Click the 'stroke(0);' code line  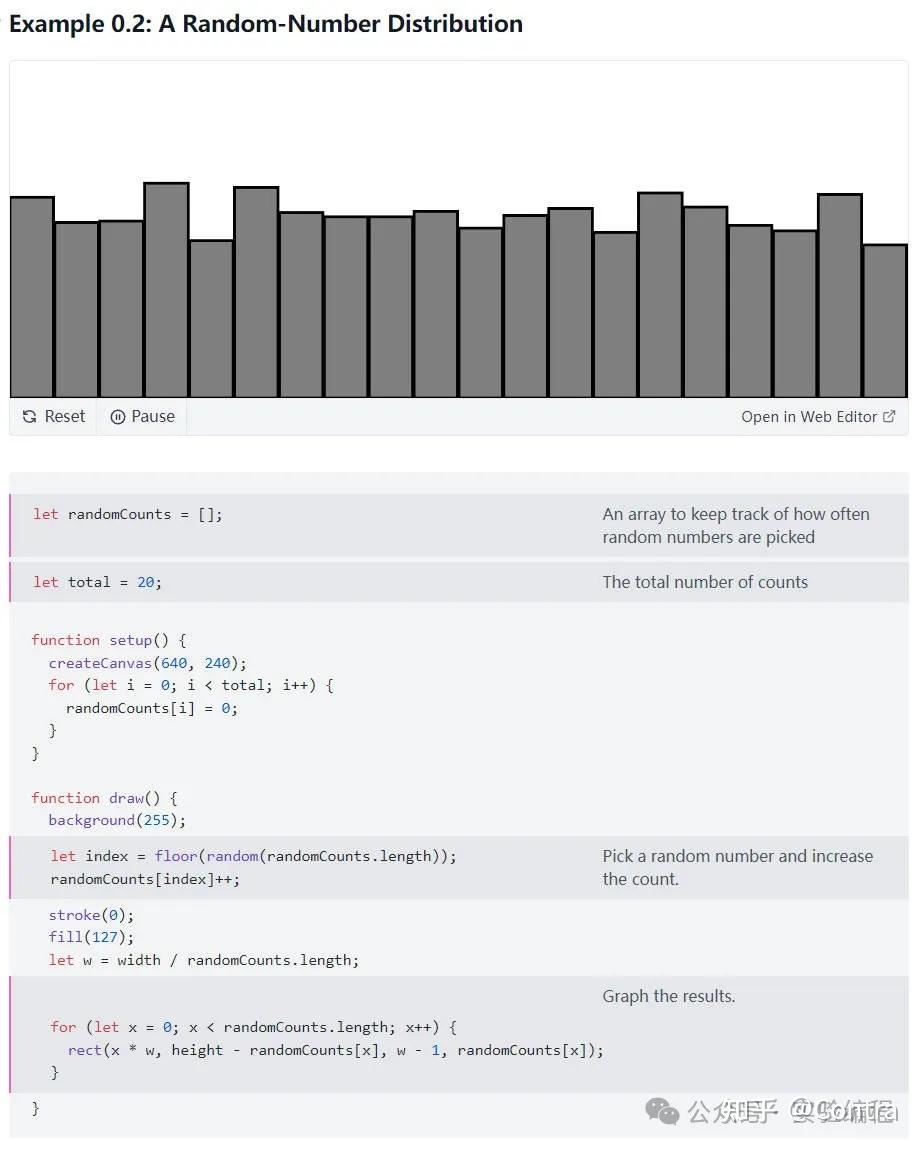click(91, 915)
